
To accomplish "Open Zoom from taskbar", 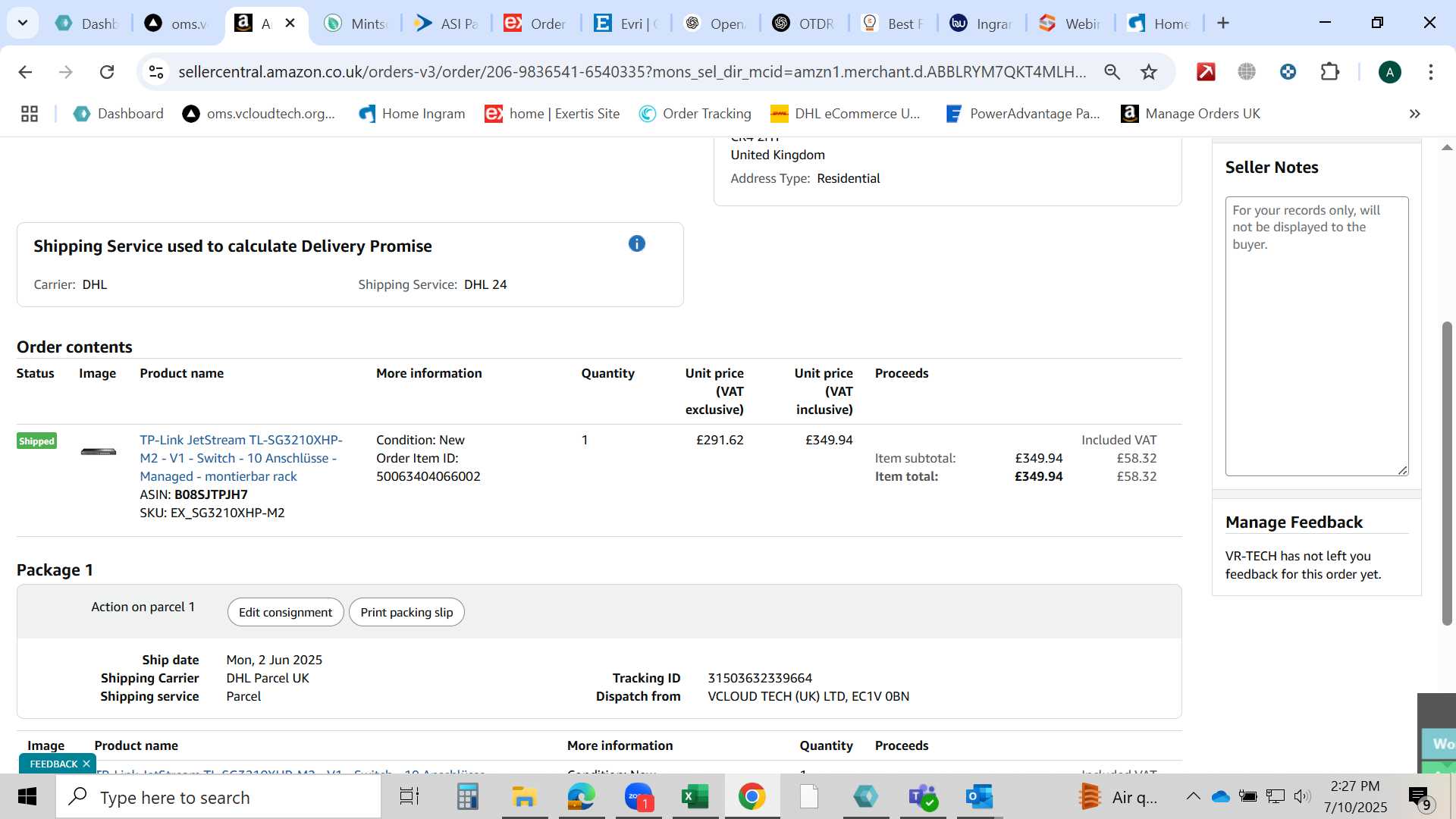I will [x=639, y=797].
